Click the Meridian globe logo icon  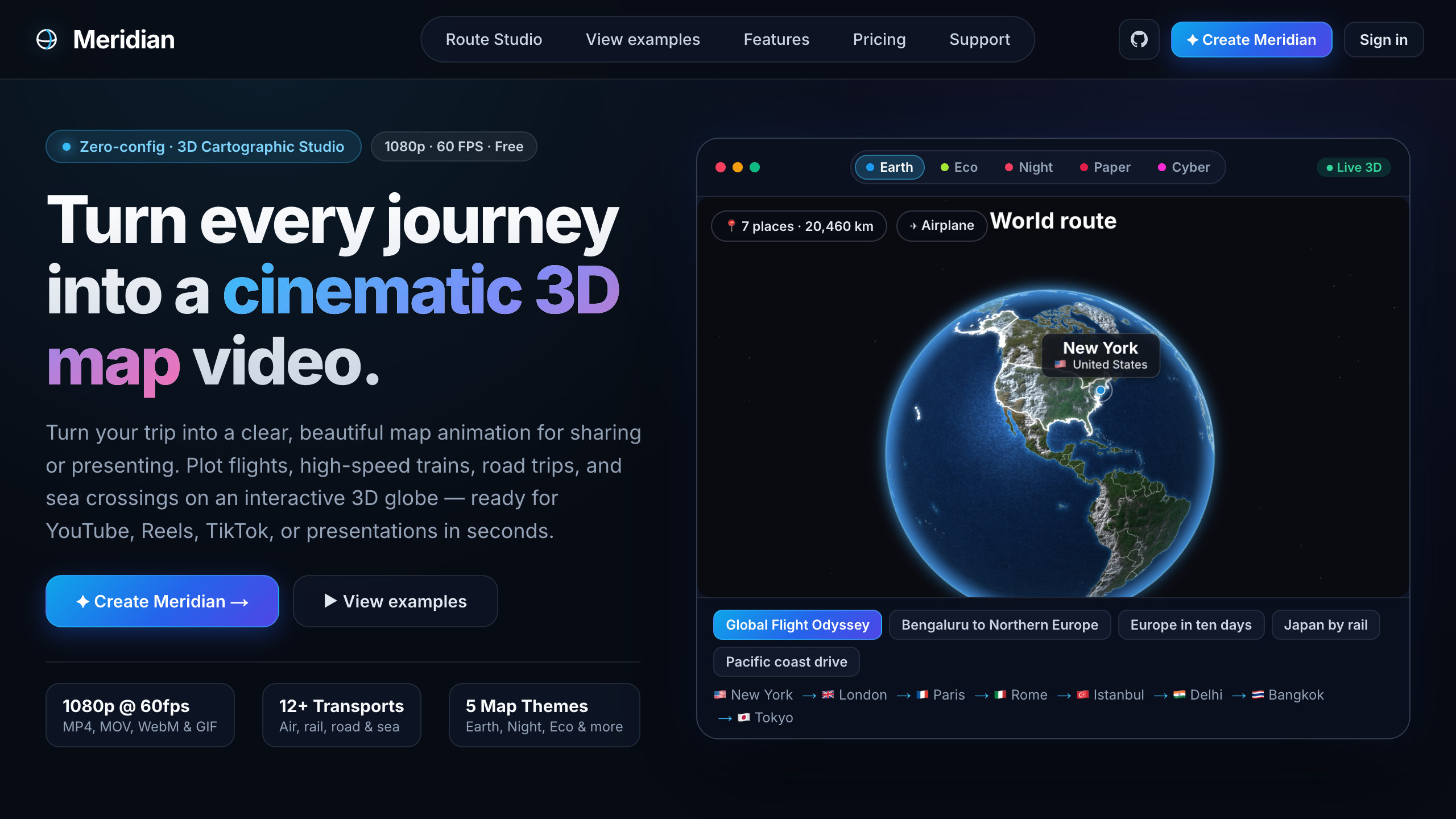tap(47, 39)
